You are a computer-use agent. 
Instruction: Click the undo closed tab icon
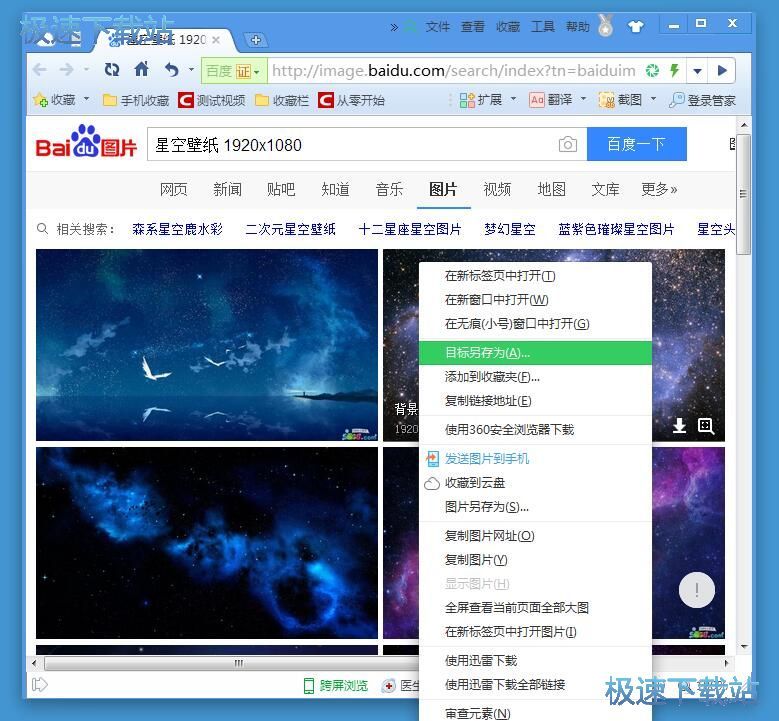(172, 70)
